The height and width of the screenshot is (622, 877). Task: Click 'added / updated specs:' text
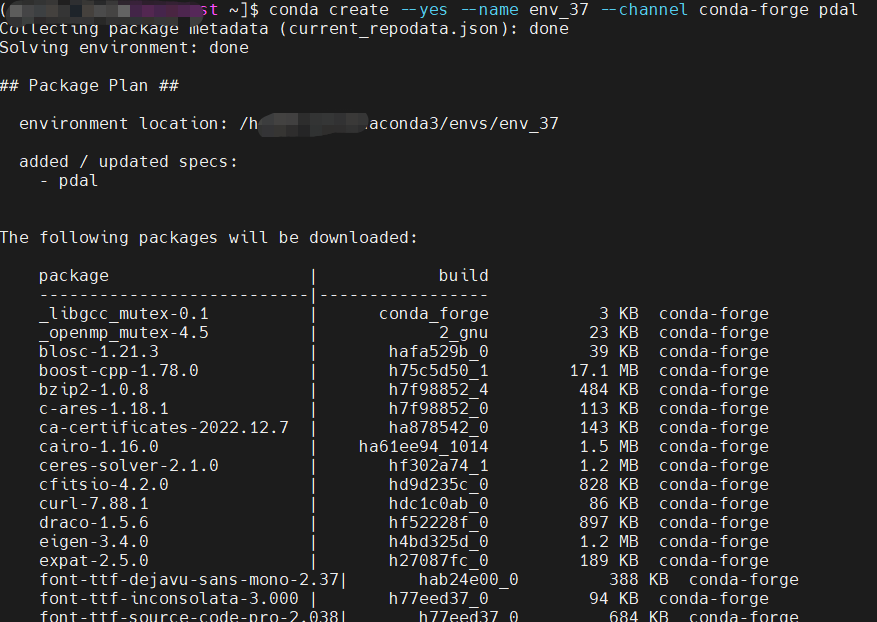(128, 162)
